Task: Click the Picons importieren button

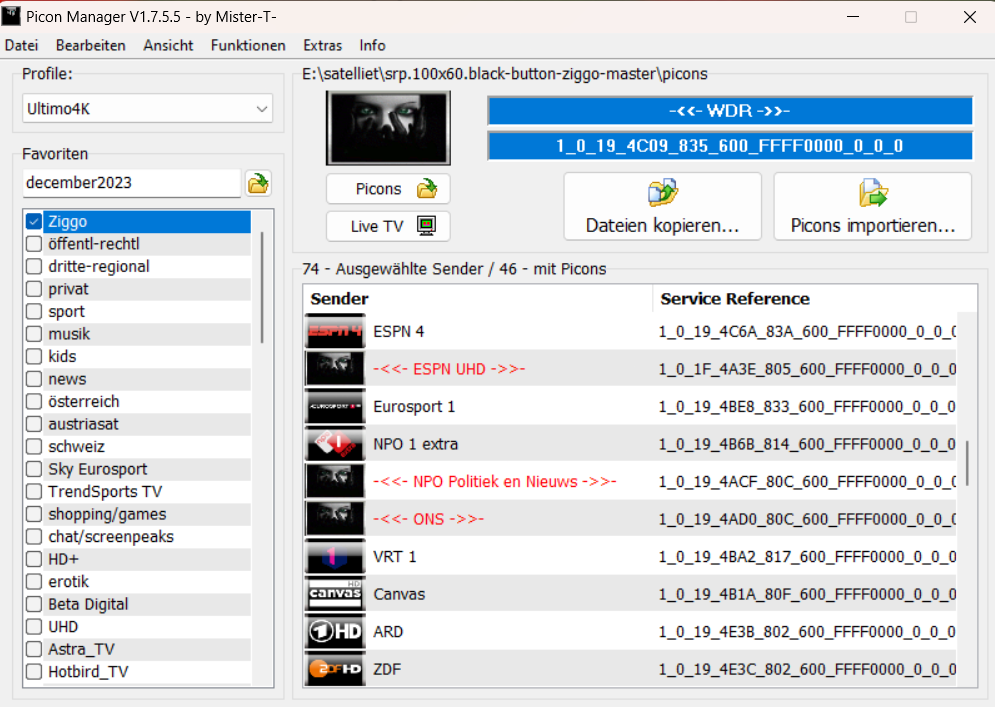Action: 872,206
